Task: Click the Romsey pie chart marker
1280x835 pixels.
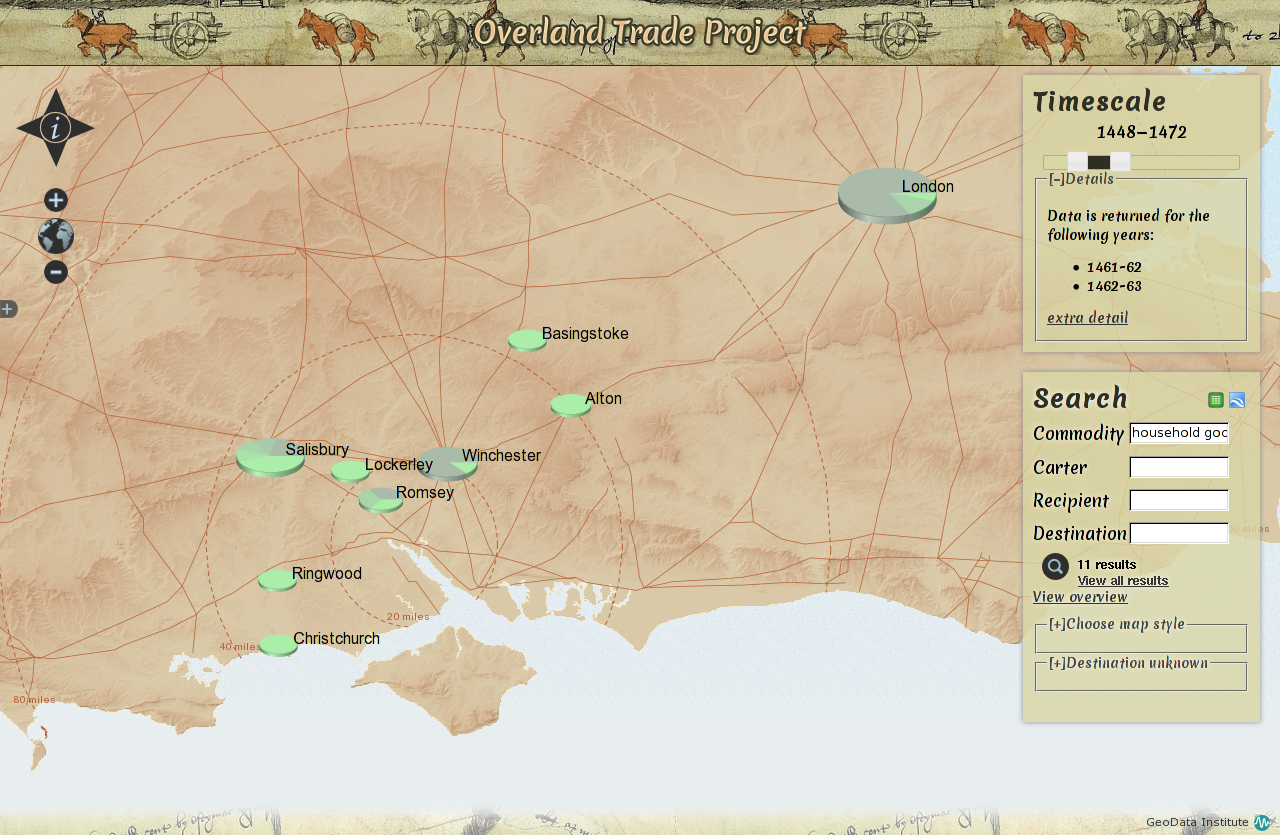Action: [381, 500]
